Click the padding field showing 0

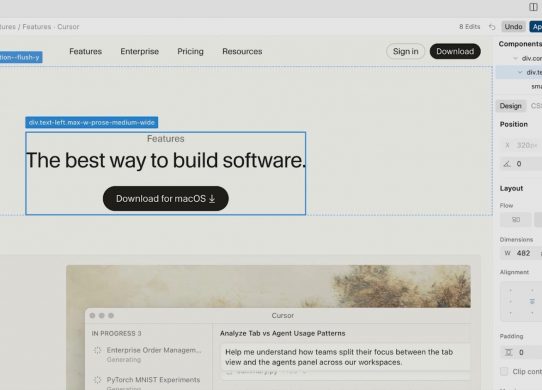522,352
